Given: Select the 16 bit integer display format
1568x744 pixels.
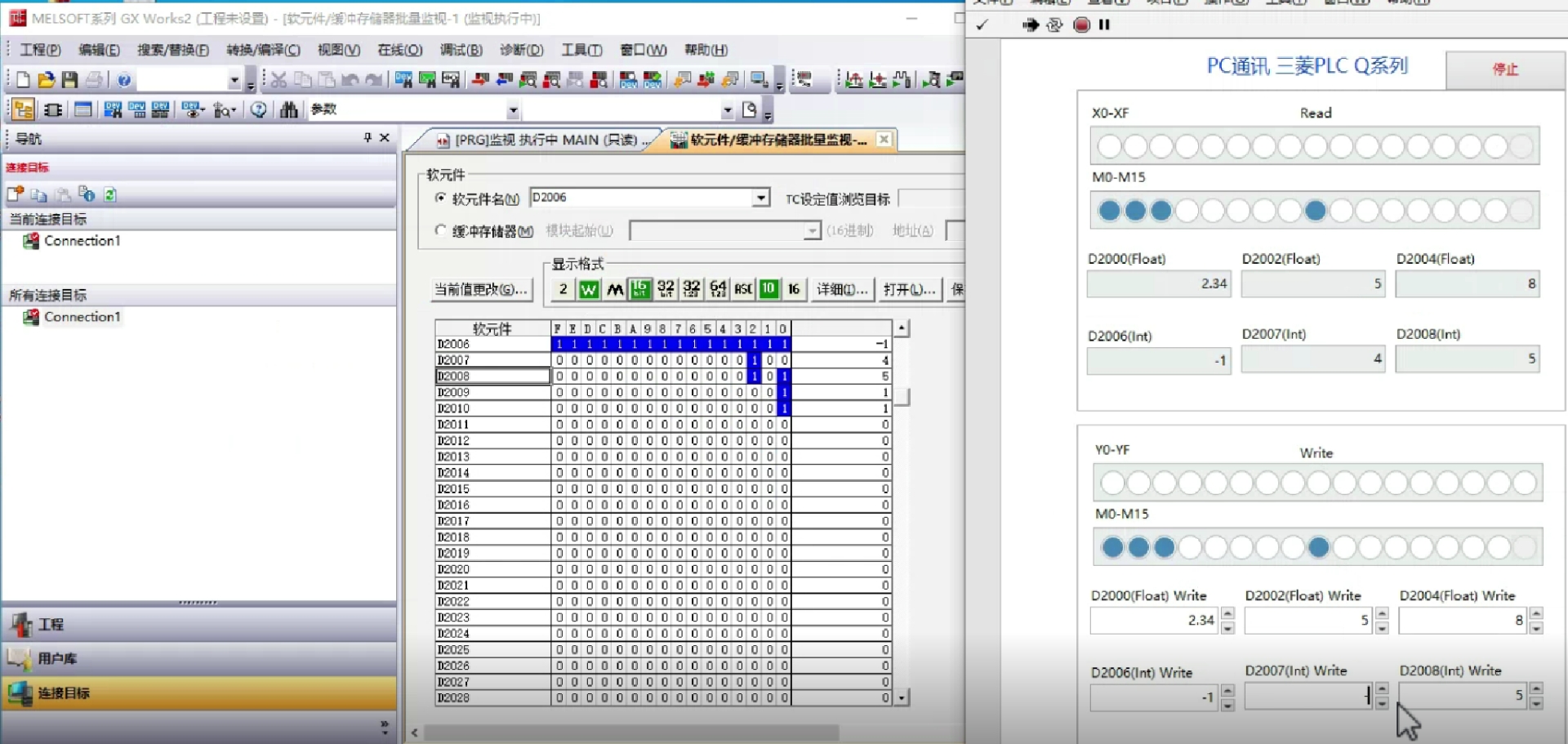Looking at the screenshot, I should (x=640, y=289).
